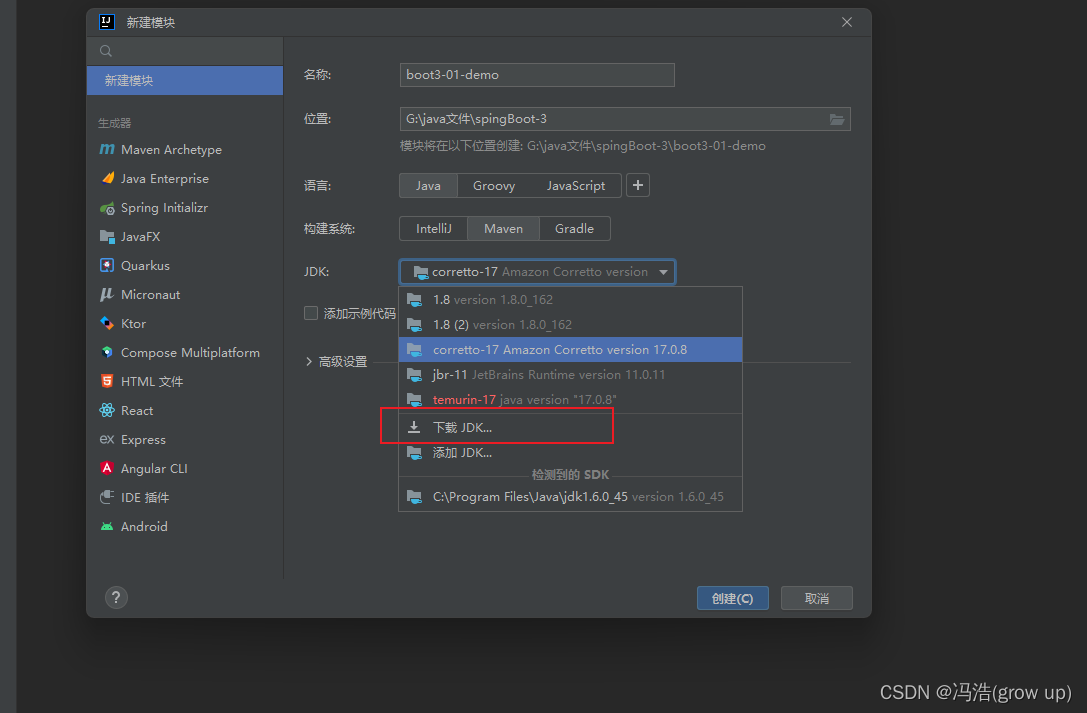Image resolution: width=1087 pixels, height=713 pixels.
Task: Select Groovy as the language
Action: click(x=494, y=186)
